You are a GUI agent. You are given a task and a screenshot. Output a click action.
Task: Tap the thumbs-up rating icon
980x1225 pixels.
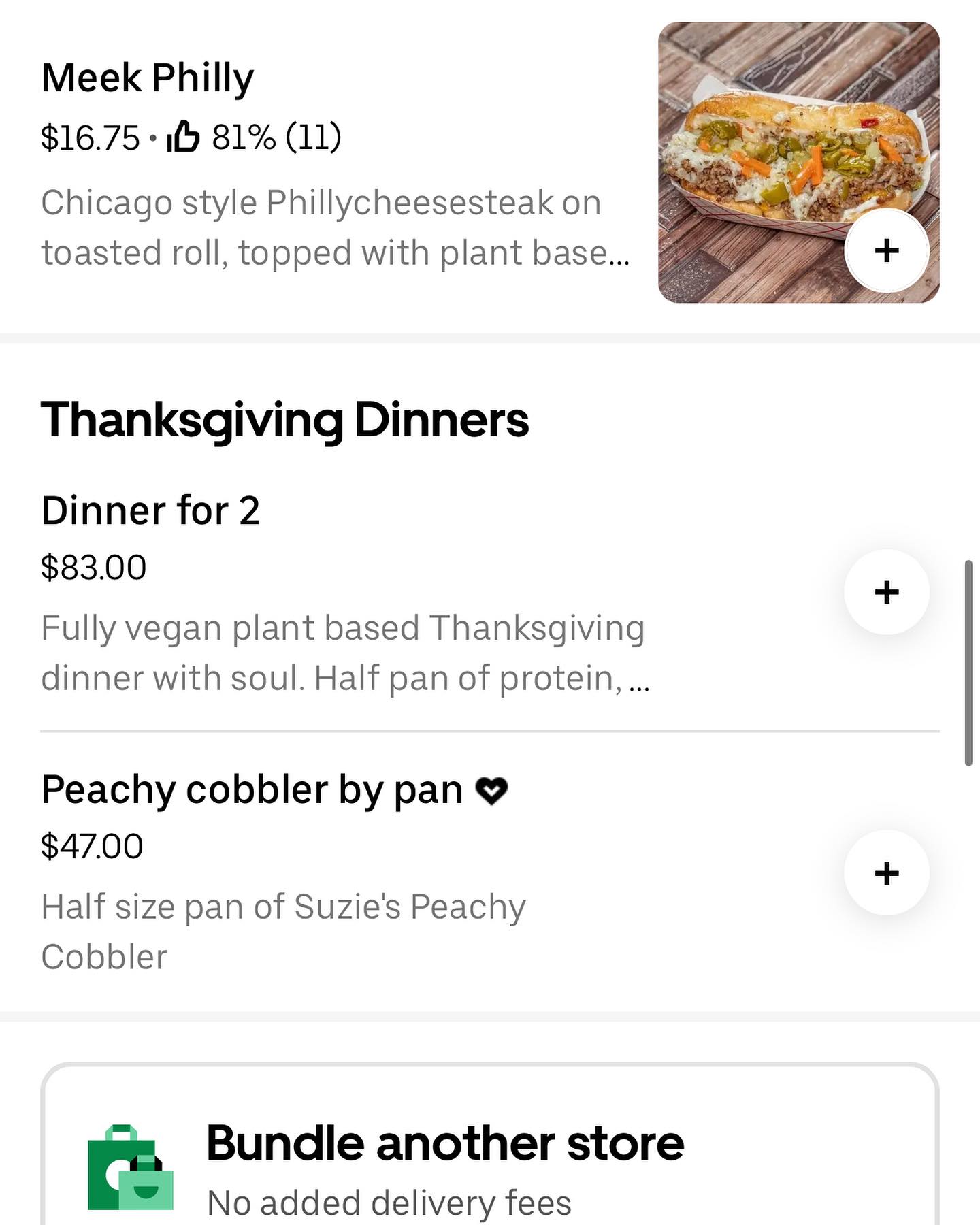[183, 135]
